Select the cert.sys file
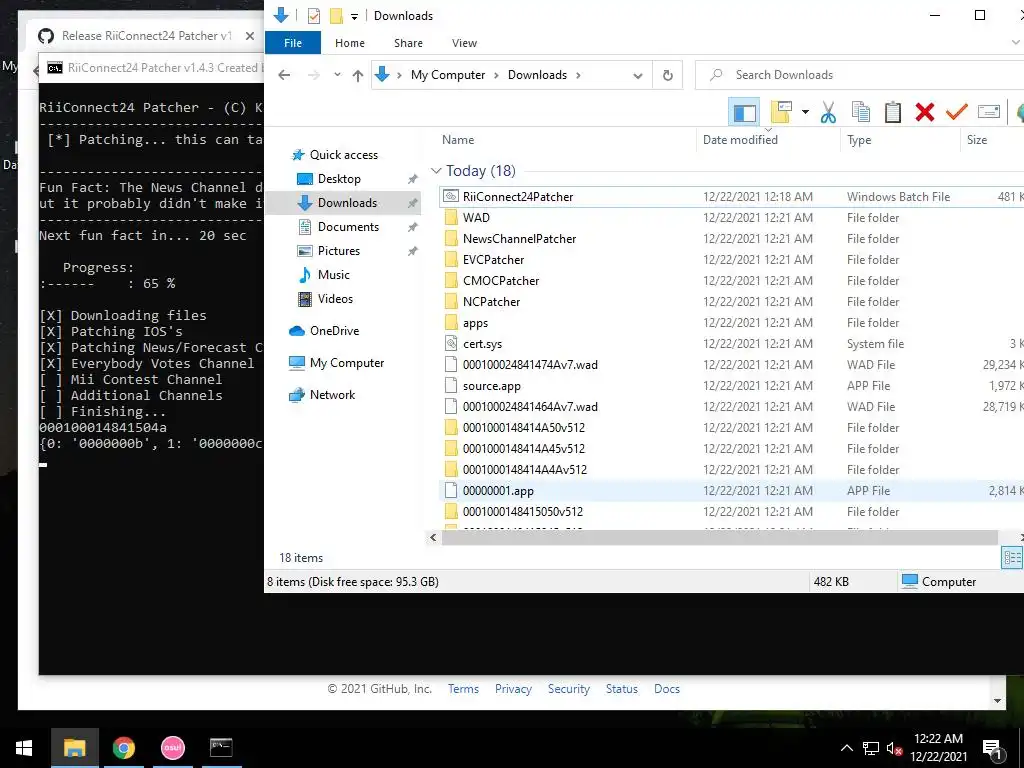The height and width of the screenshot is (768, 1024). click(x=482, y=344)
